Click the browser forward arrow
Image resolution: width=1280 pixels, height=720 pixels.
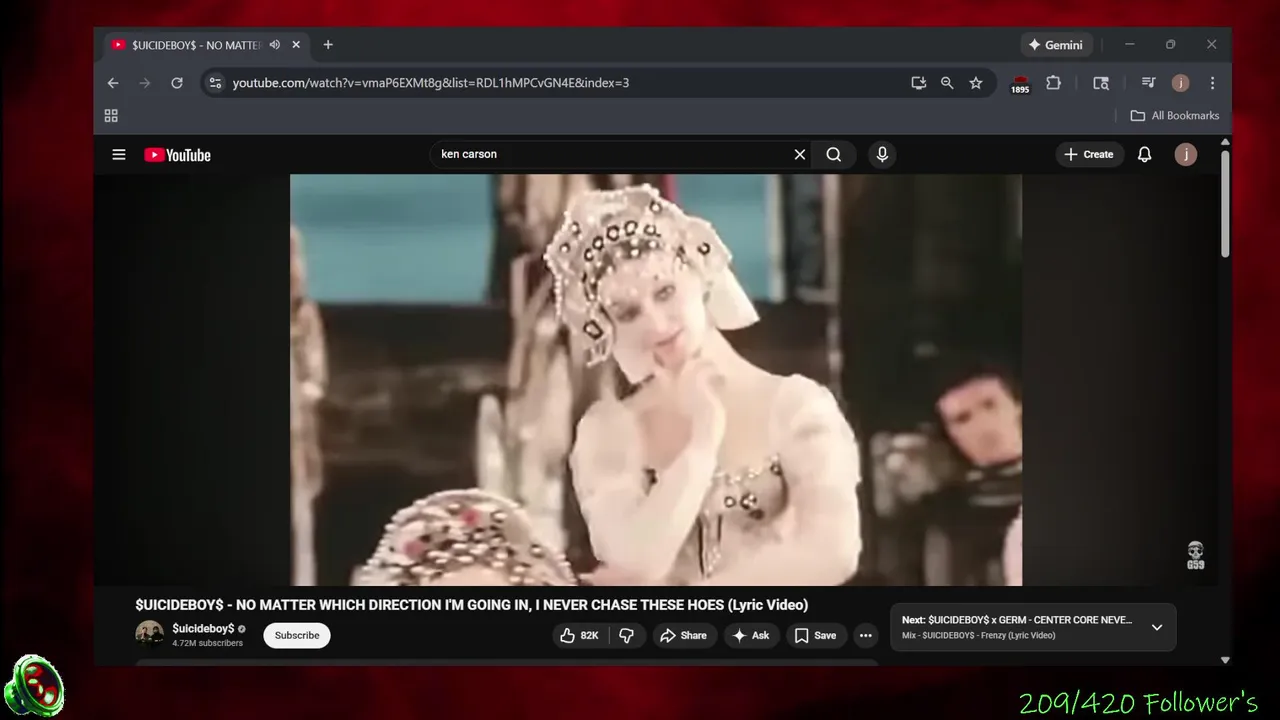point(145,83)
